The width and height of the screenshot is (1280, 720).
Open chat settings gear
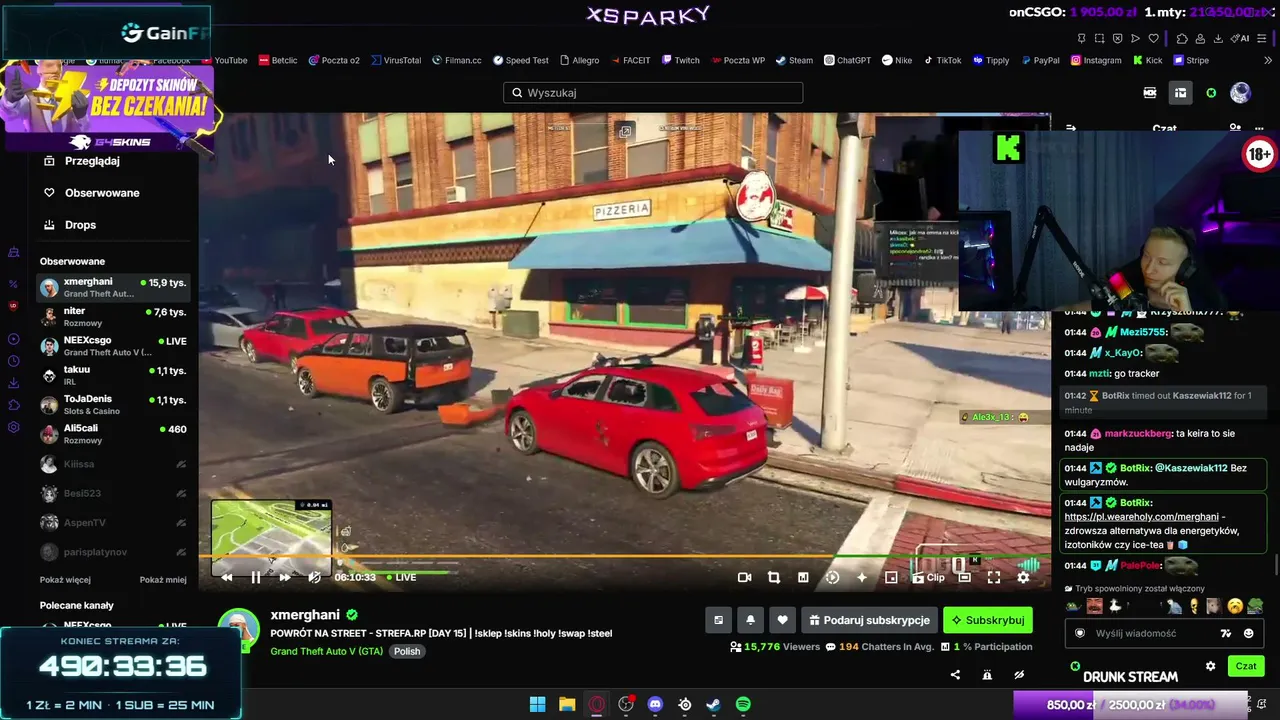click(x=1210, y=666)
